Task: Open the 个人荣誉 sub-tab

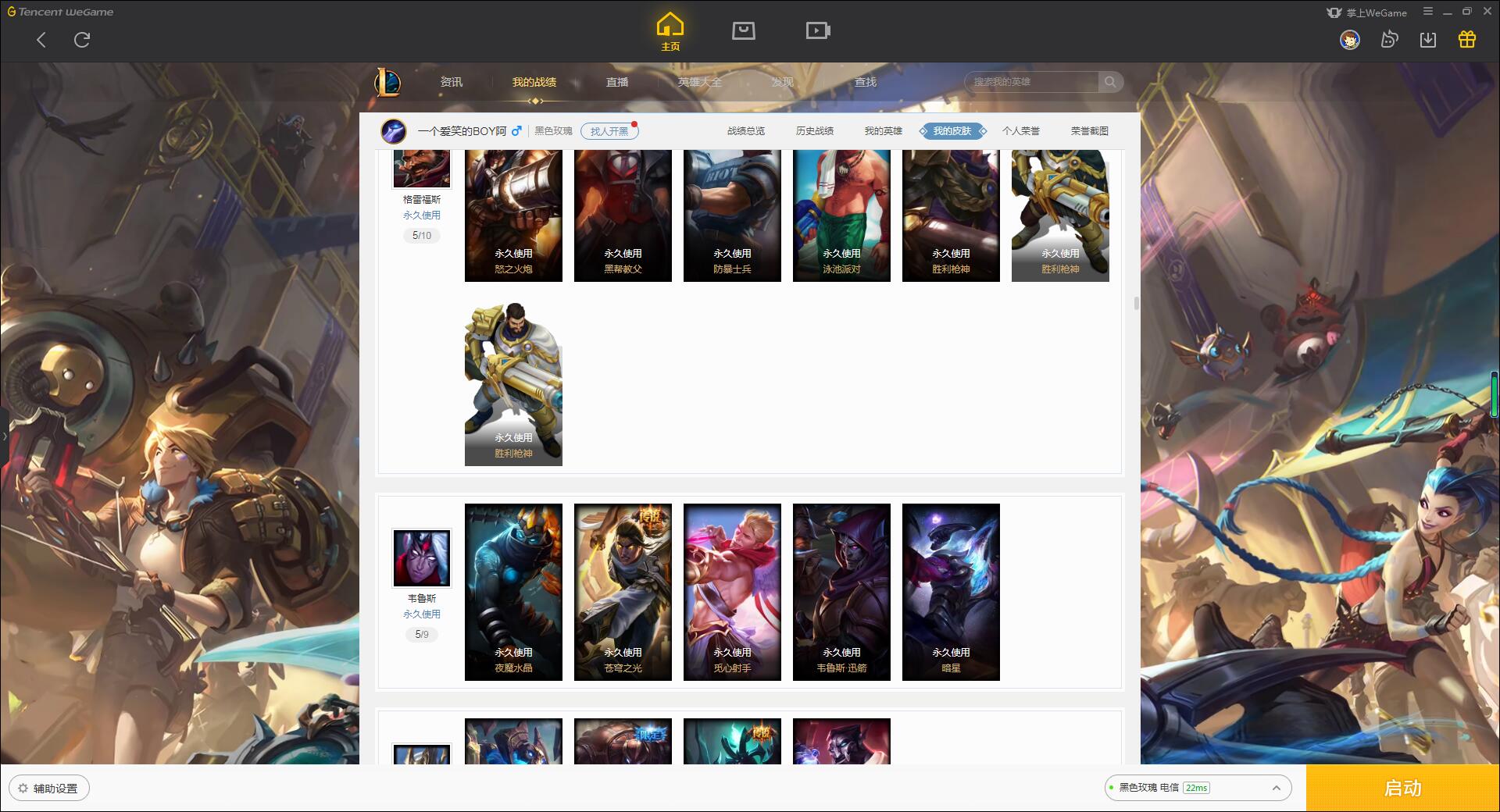Action: [x=1021, y=131]
